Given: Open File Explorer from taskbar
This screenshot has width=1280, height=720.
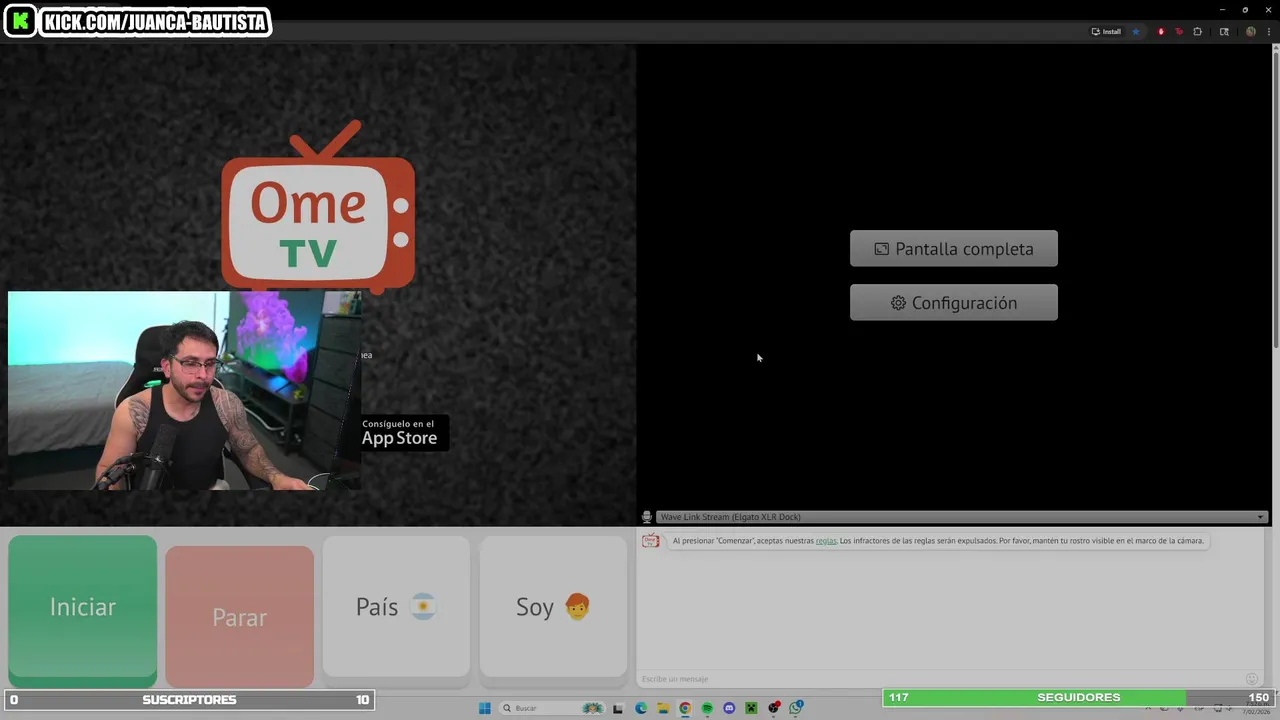Looking at the screenshot, I should point(663,708).
